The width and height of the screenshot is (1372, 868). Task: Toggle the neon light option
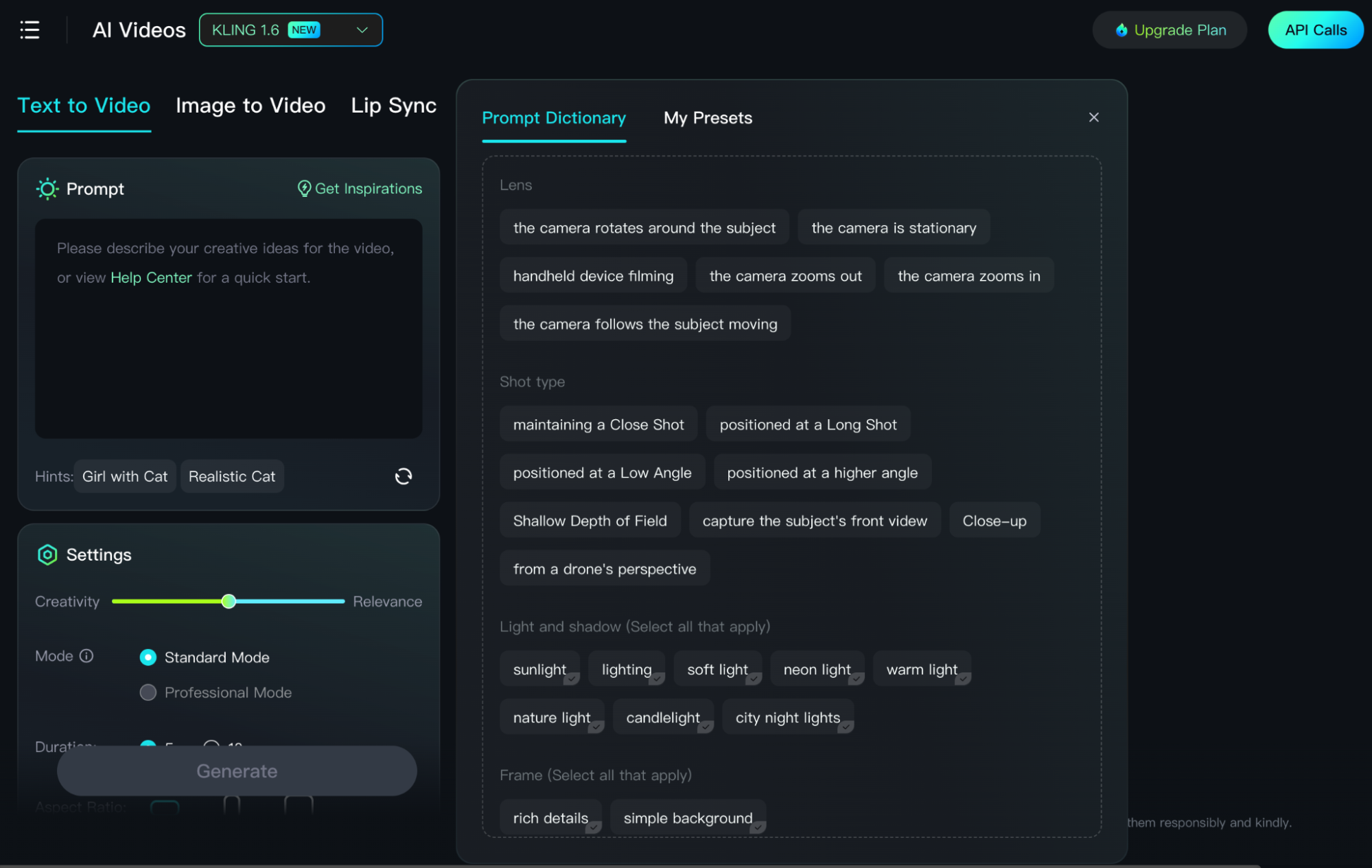[817, 669]
